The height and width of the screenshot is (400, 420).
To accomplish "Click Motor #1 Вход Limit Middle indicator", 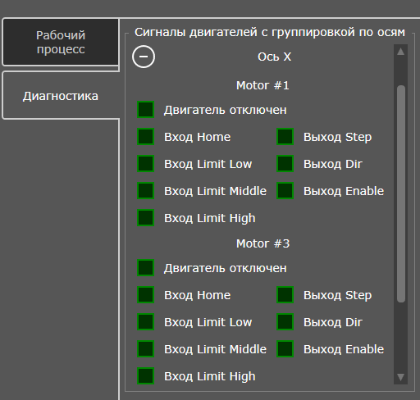I will tap(146, 191).
